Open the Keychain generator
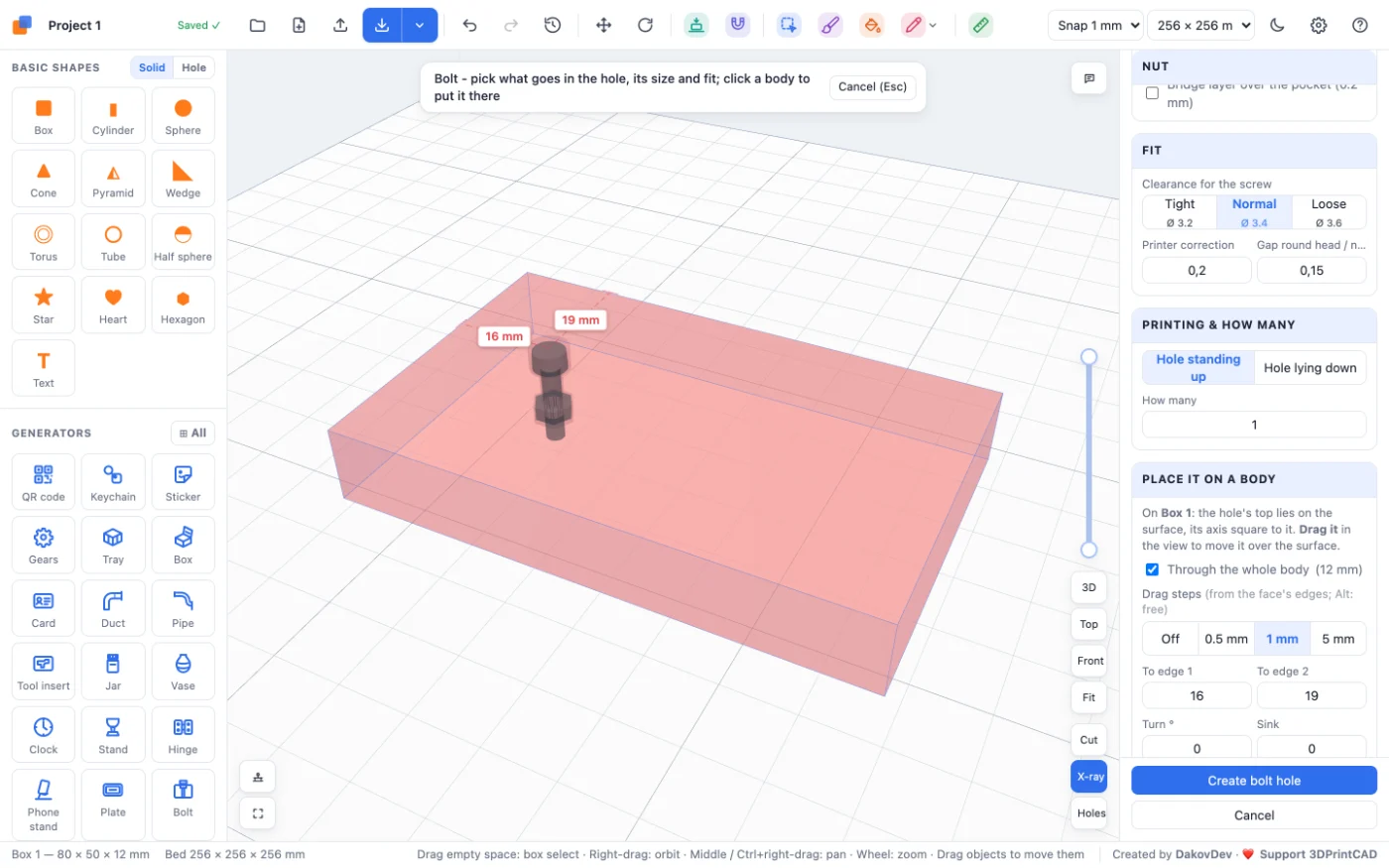 pyautogui.click(x=113, y=482)
